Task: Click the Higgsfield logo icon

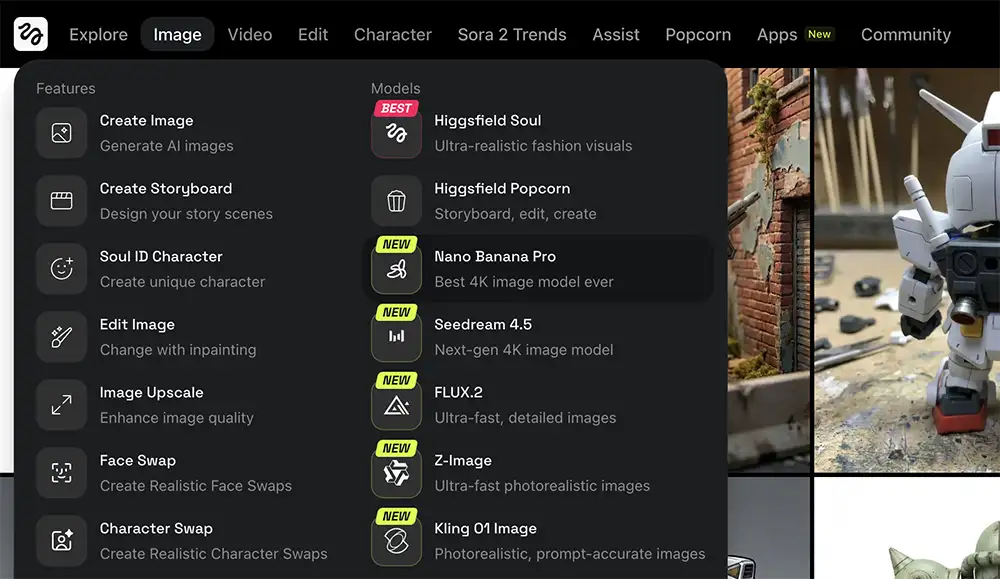Action: 31,34
